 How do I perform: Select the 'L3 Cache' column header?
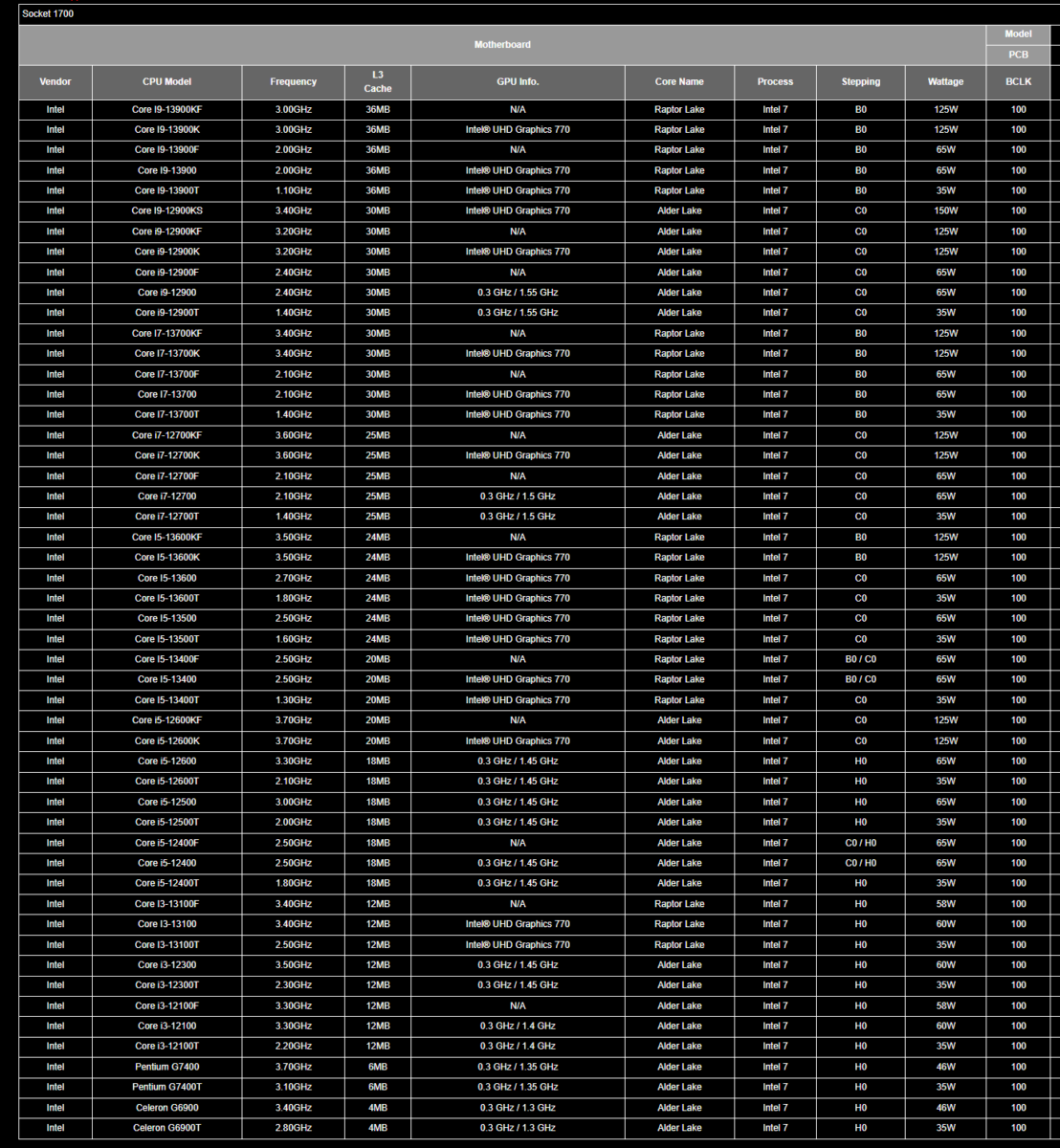(378, 82)
